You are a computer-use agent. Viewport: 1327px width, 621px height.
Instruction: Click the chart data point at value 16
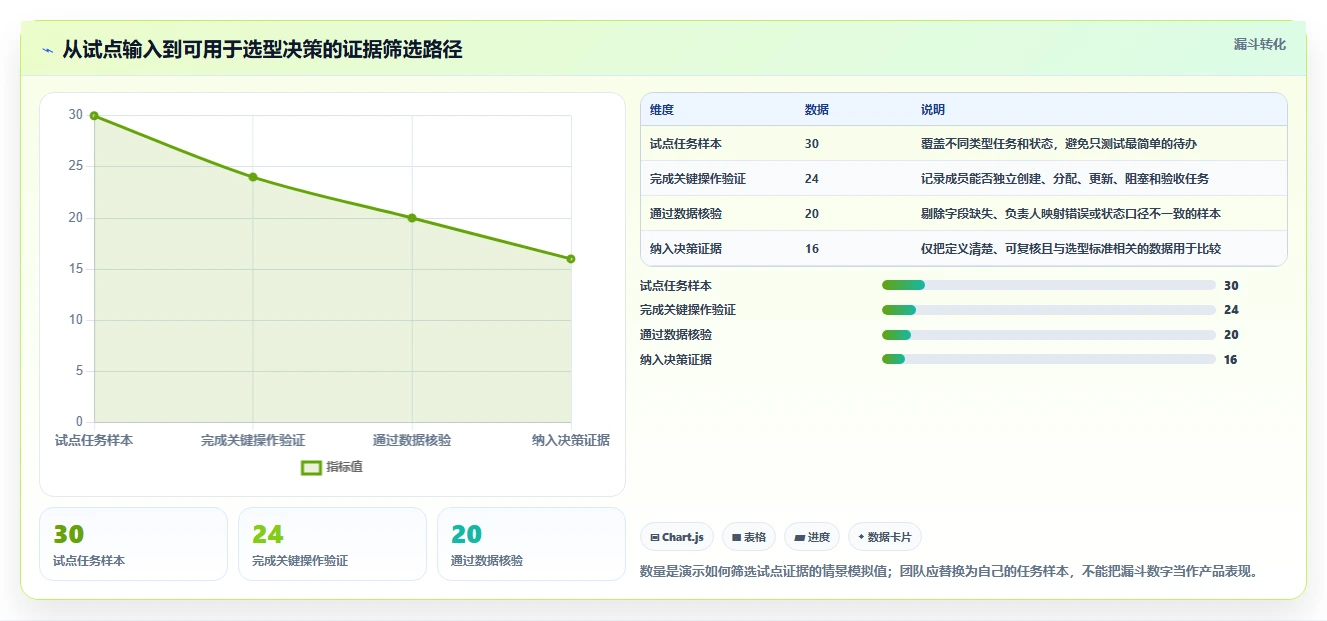pyautogui.click(x=571, y=259)
